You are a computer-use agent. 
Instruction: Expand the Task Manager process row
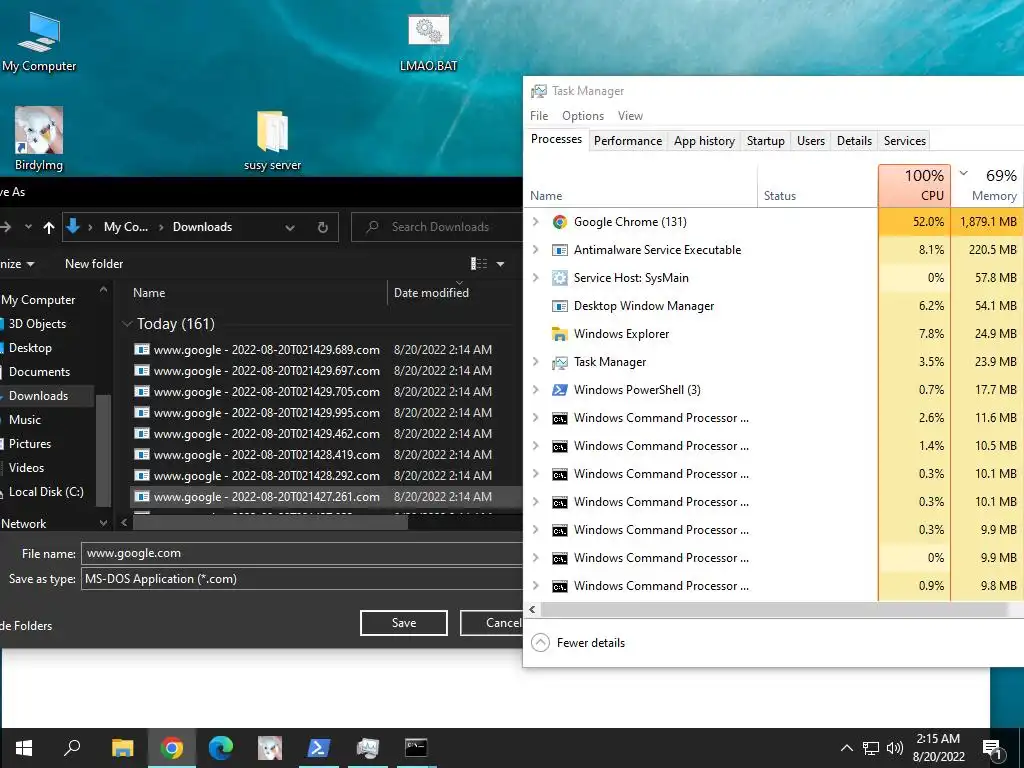(x=536, y=362)
